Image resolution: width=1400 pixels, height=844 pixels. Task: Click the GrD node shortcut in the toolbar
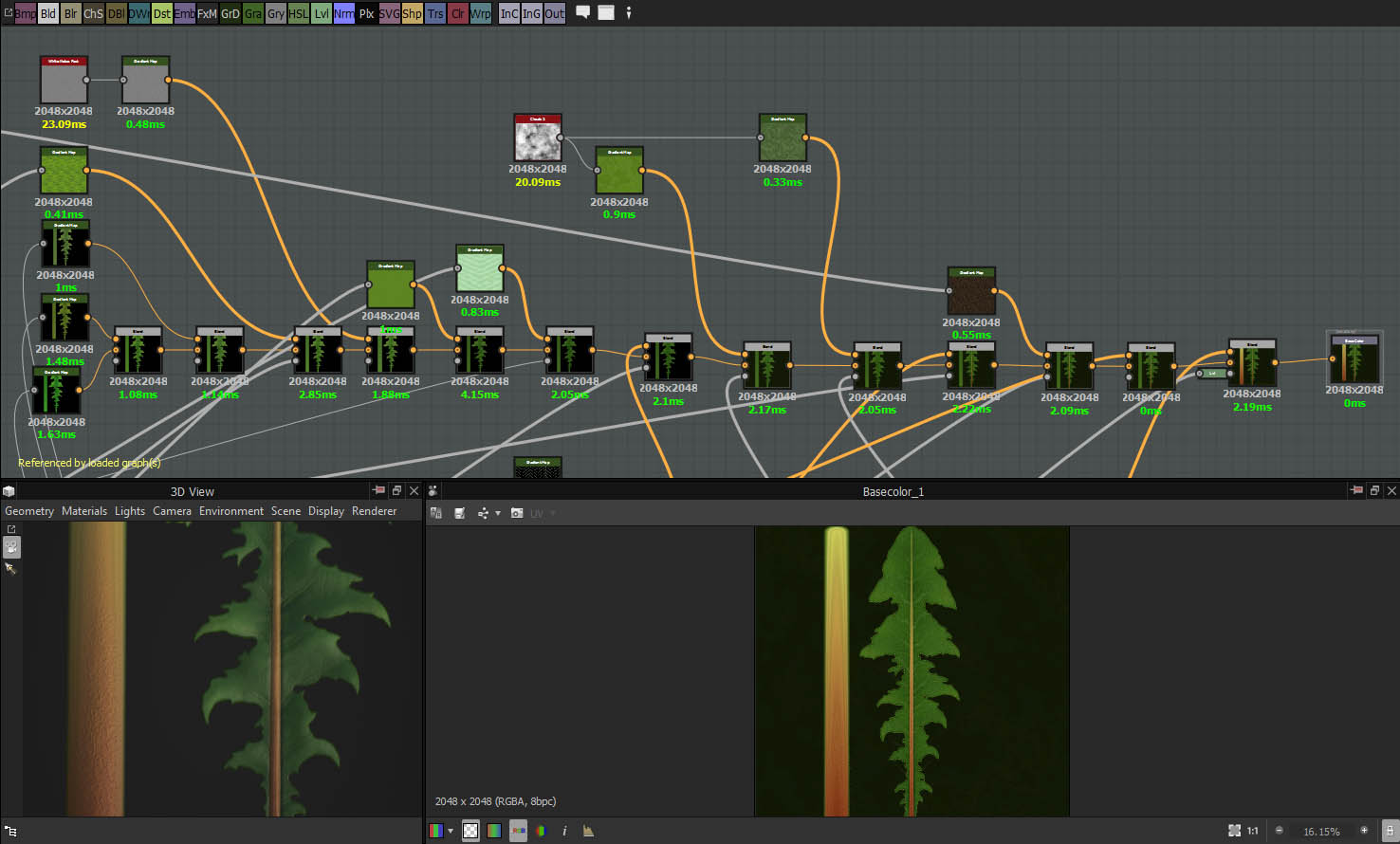tap(230, 13)
